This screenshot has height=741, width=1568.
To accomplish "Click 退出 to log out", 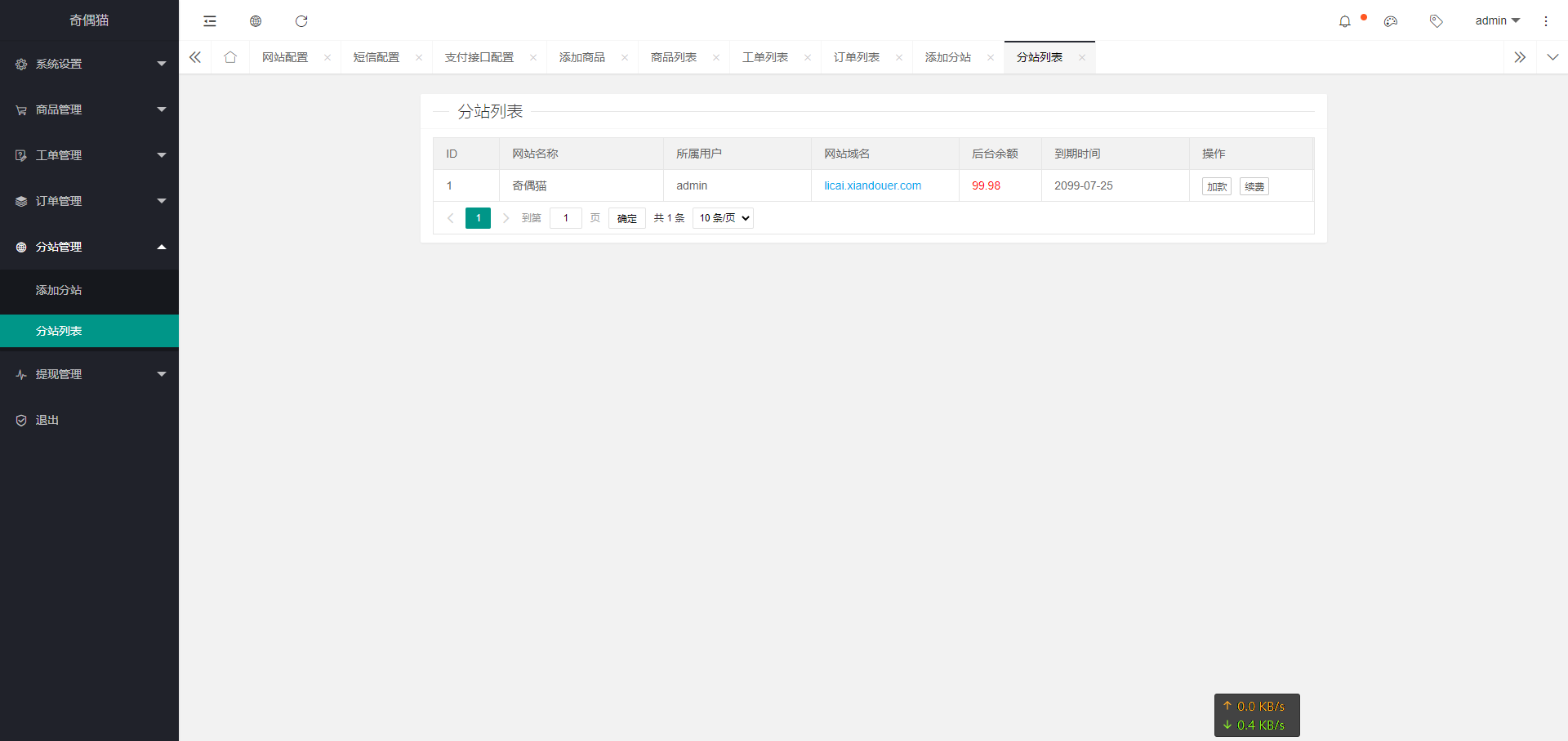I will [x=89, y=420].
